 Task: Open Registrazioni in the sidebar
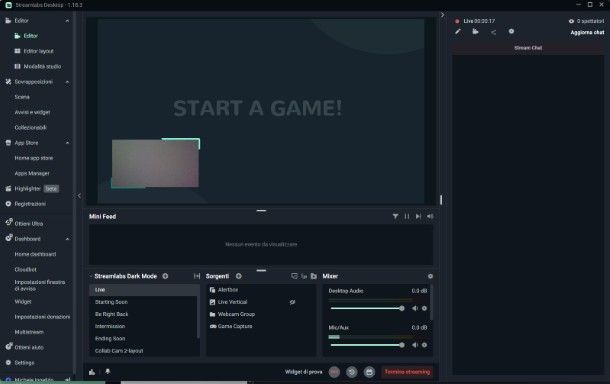click(x=30, y=204)
